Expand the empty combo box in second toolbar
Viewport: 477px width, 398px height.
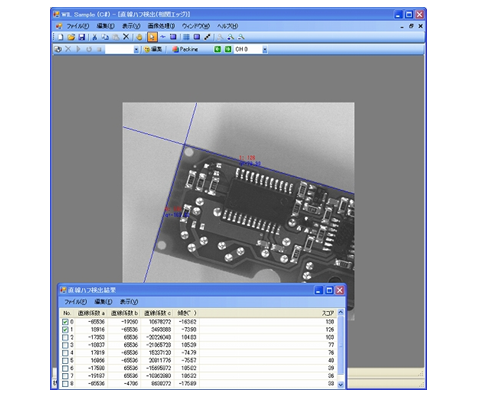point(136,50)
